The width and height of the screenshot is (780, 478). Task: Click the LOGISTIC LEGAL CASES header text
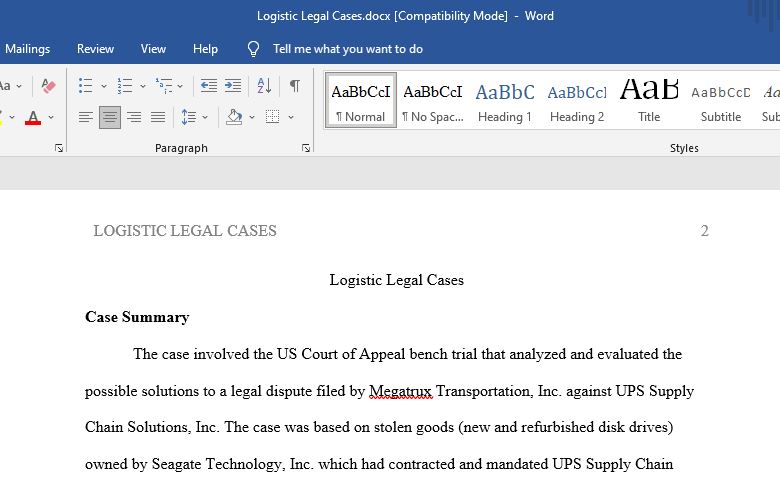tap(185, 231)
